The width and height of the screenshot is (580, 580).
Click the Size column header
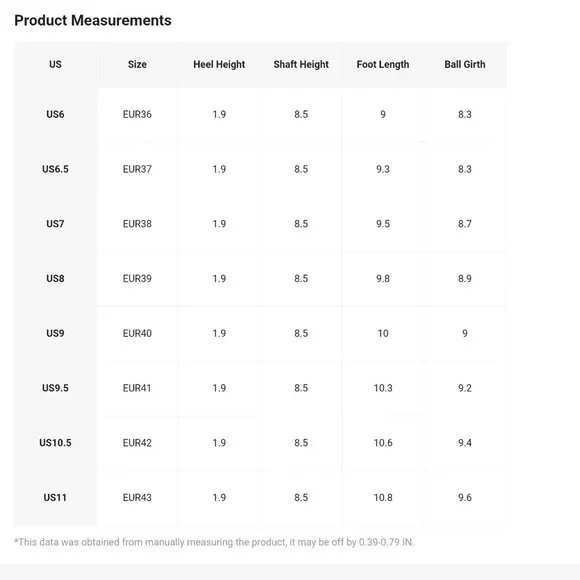coord(137,64)
